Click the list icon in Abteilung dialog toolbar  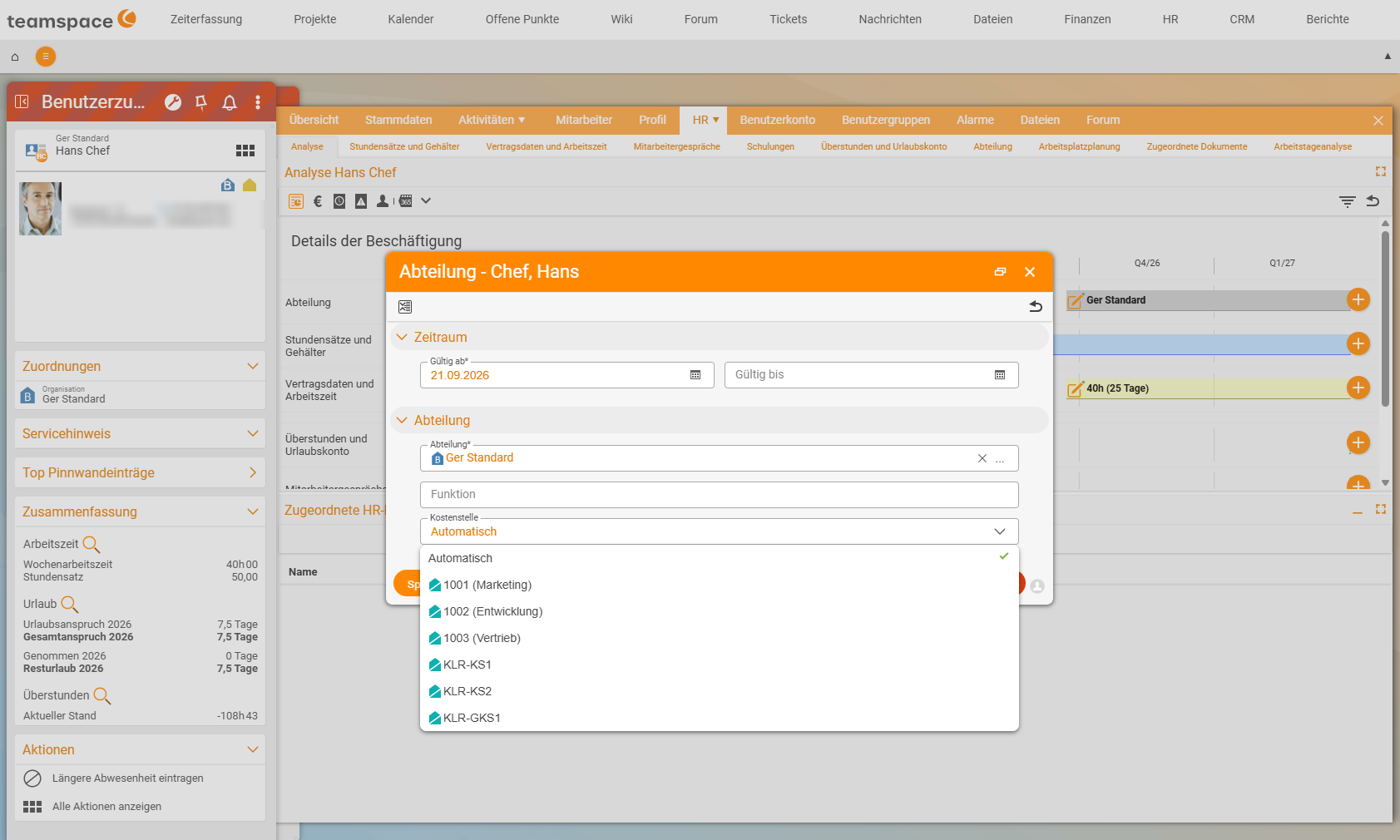pyautogui.click(x=405, y=307)
